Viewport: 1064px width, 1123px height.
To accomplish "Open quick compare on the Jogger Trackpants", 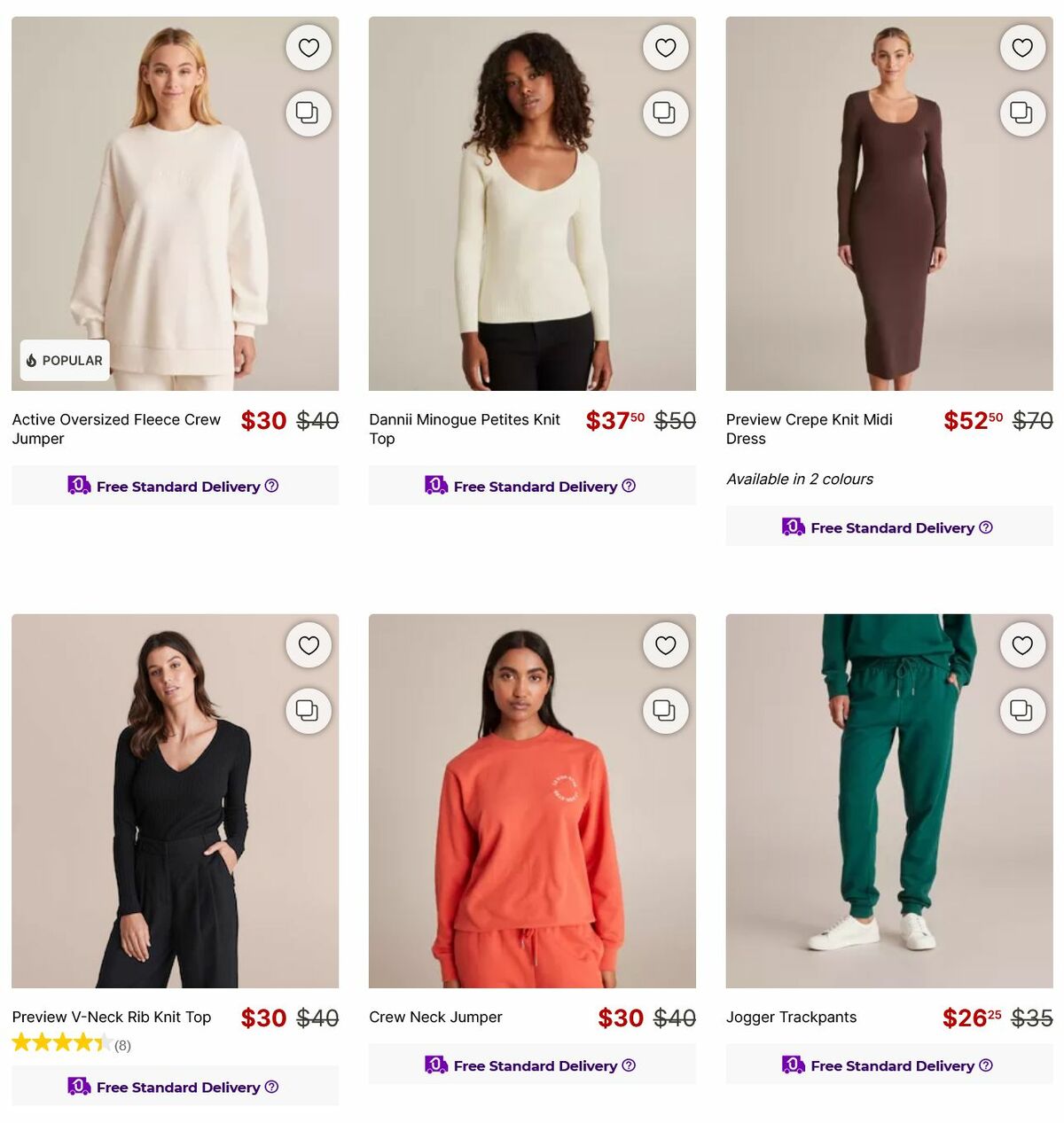I will (x=1022, y=711).
